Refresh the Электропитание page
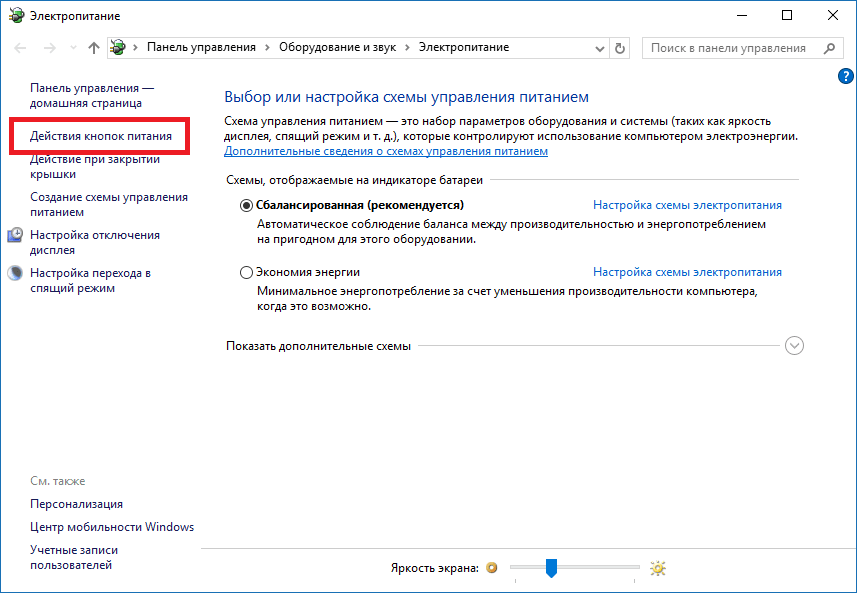 620,49
